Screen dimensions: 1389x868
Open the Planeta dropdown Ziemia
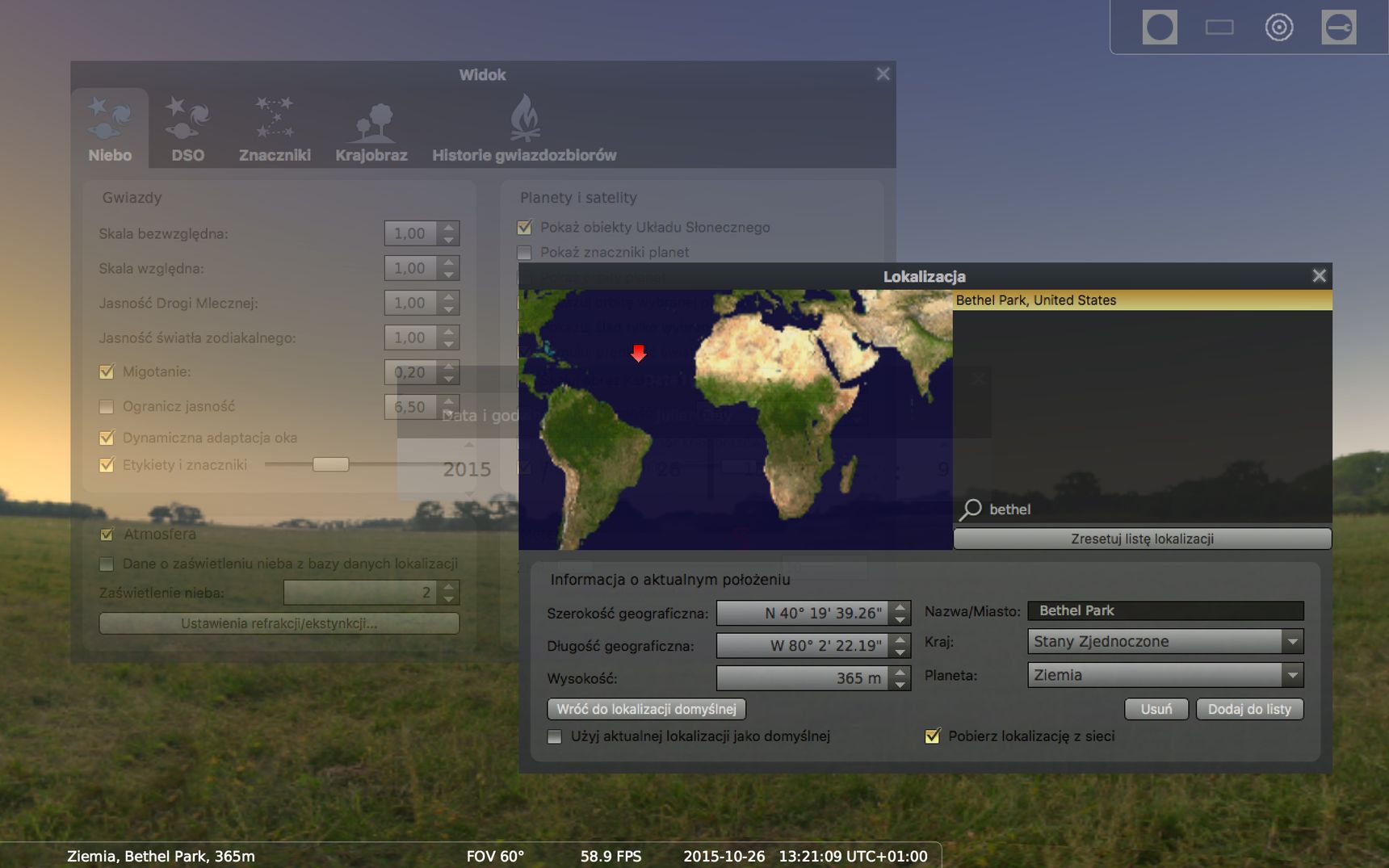tap(1165, 675)
